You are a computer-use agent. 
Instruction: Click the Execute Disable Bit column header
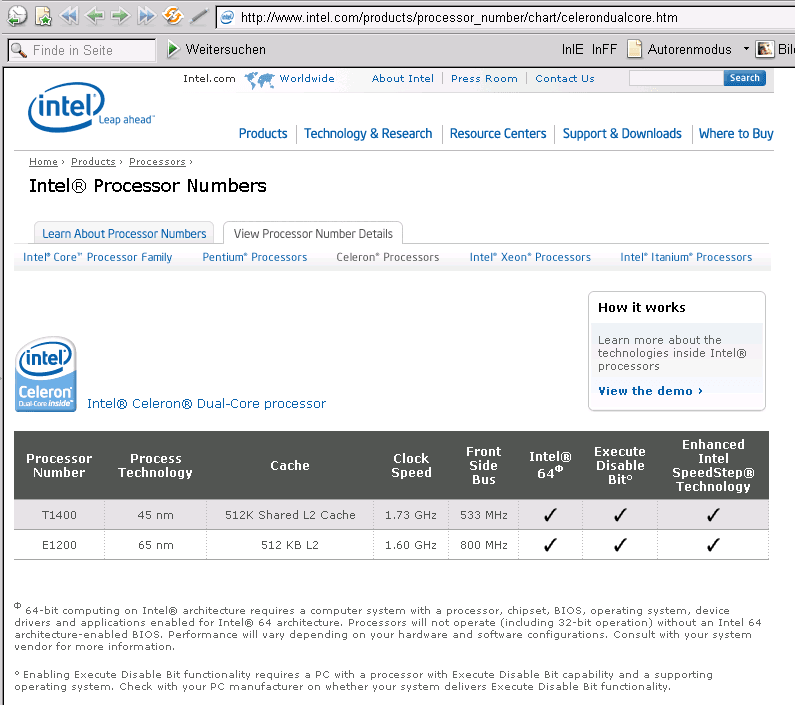tap(620, 466)
